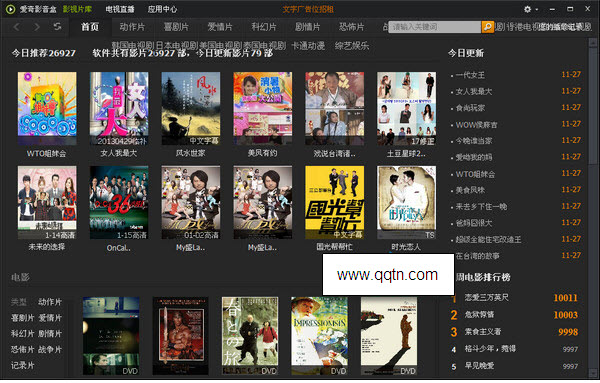Click 在台湾的故事 in today's updates
The width and height of the screenshot is (600, 383).
pyautogui.click(x=477, y=256)
